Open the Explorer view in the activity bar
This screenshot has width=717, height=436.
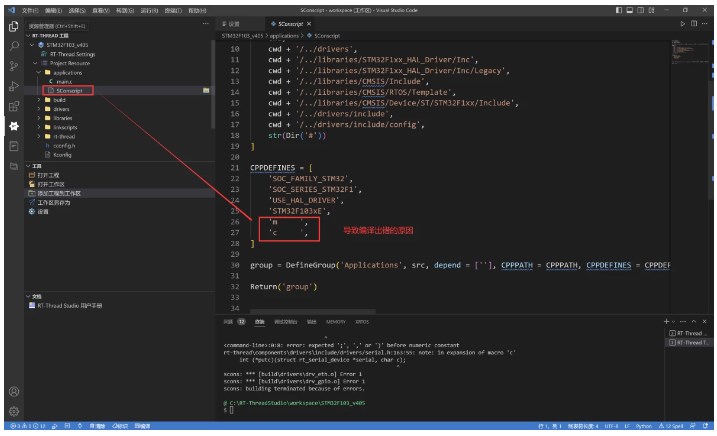coord(14,27)
